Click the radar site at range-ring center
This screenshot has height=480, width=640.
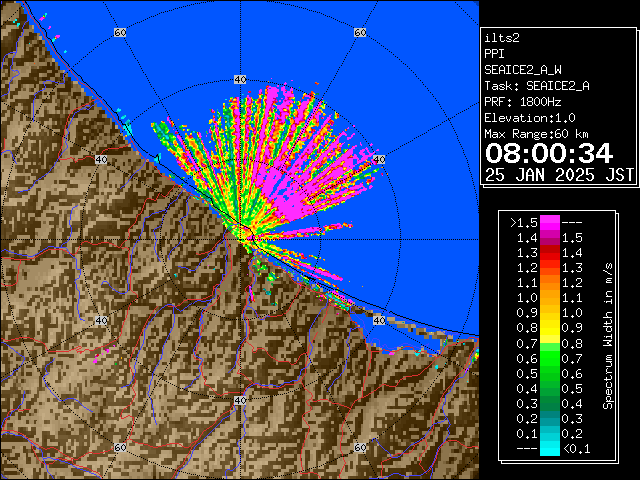point(241,240)
